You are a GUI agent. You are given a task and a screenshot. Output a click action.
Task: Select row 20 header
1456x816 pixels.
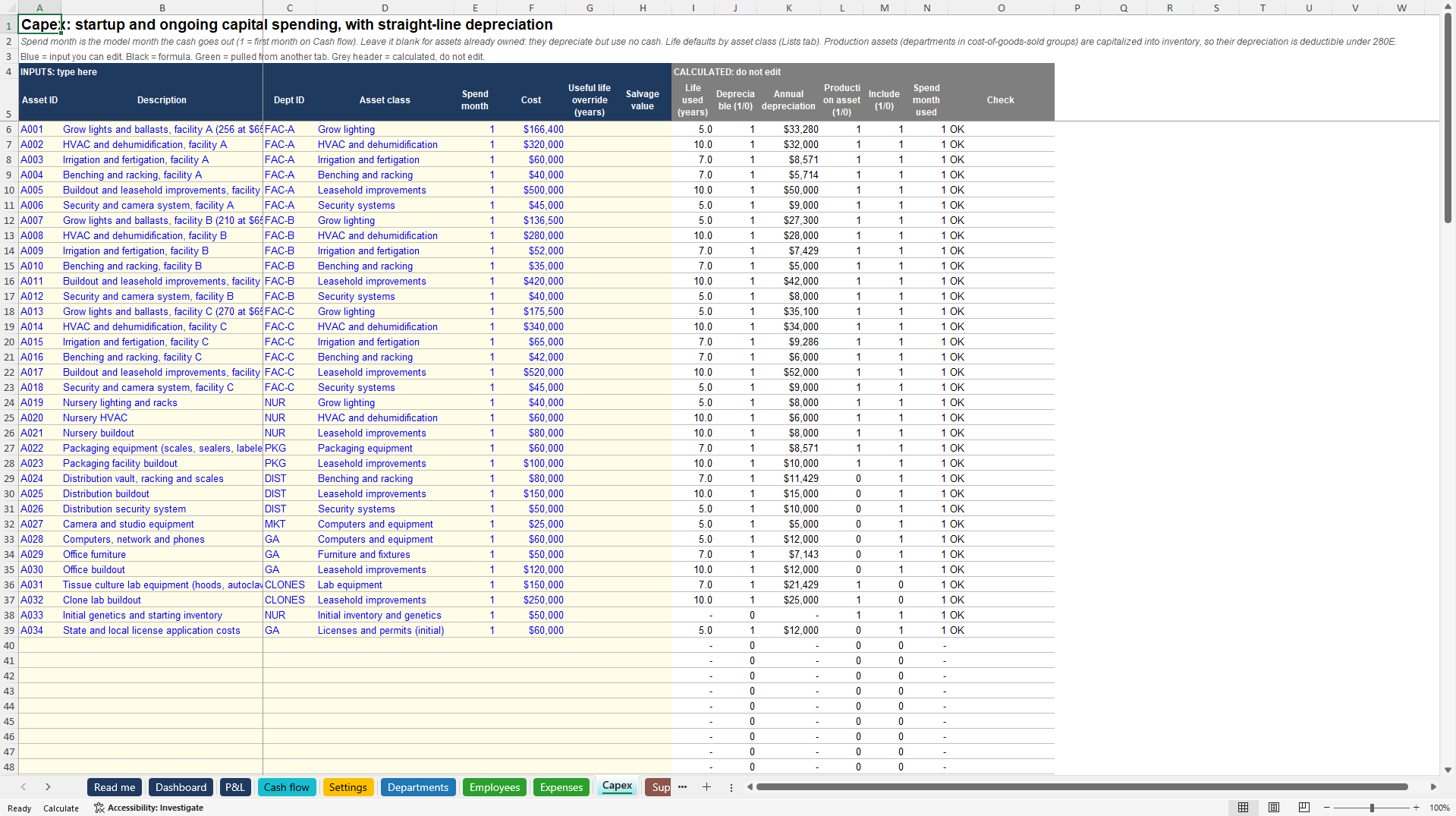[9, 342]
